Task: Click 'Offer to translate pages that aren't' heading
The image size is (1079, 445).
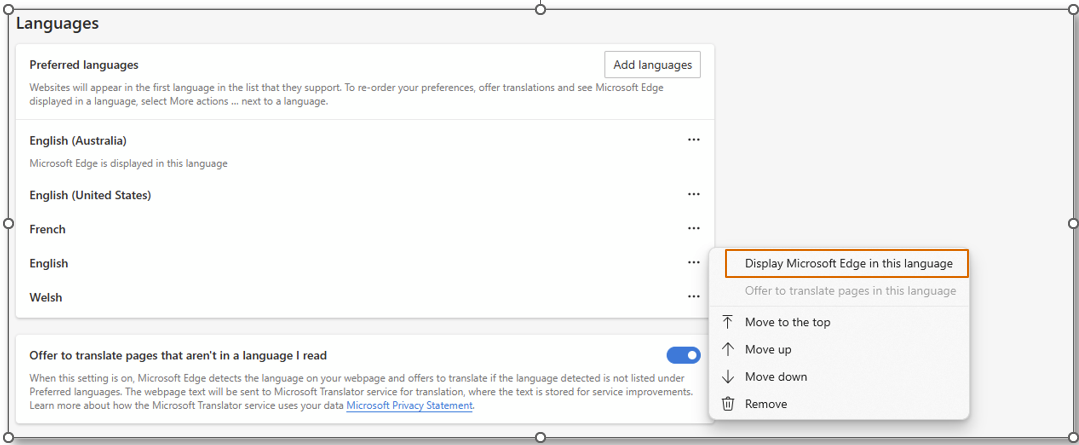Action: point(178,356)
